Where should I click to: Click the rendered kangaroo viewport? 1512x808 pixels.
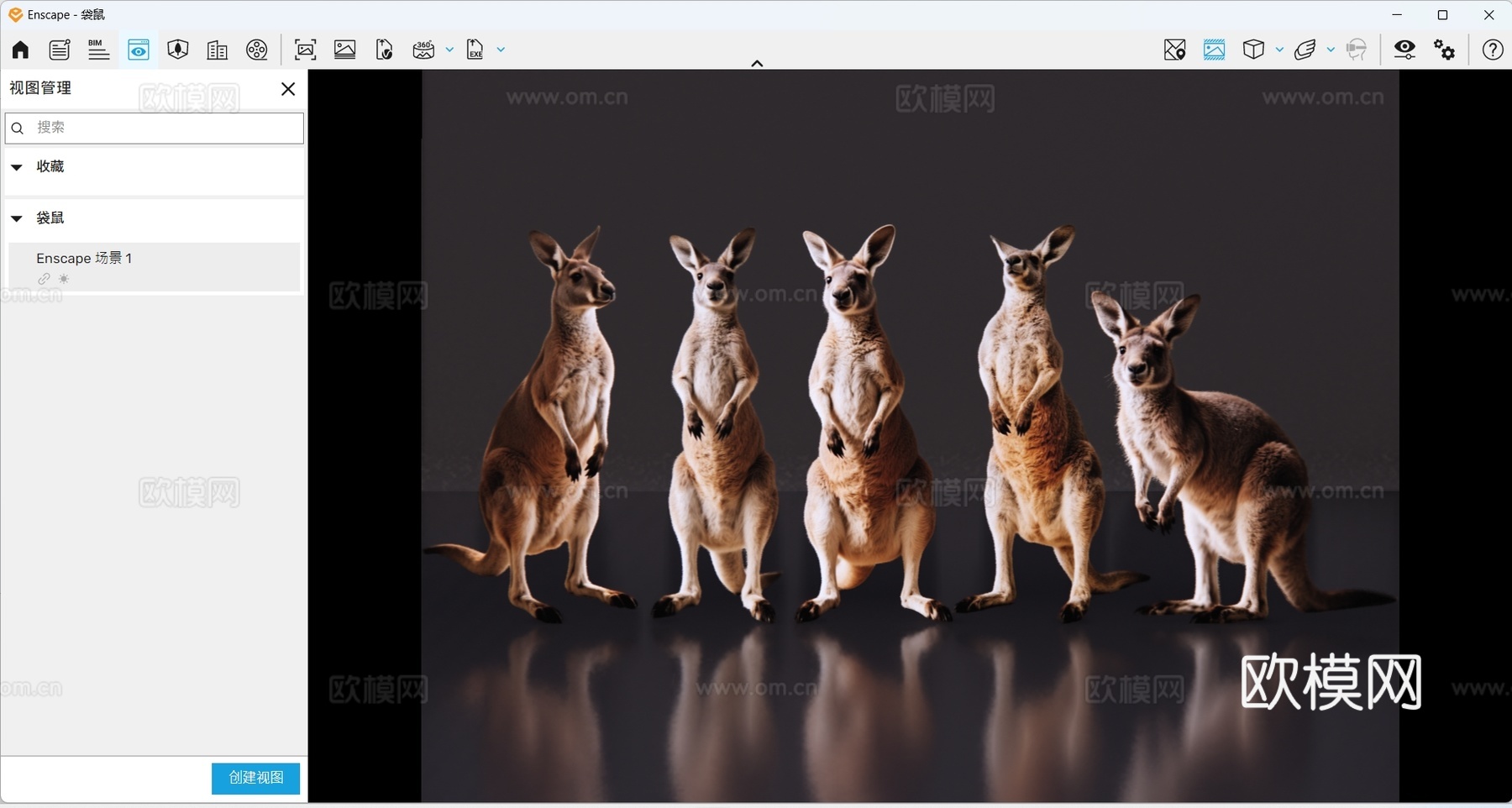tap(910, 435)
